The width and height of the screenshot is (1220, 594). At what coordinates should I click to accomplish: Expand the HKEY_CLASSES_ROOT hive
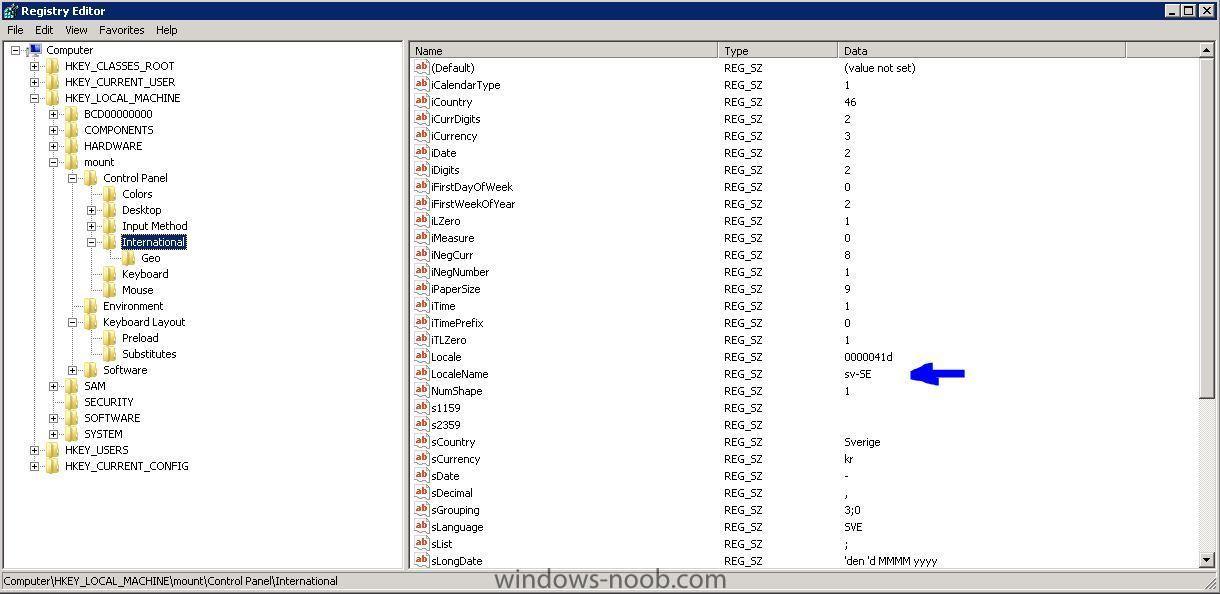pos(34,66)
